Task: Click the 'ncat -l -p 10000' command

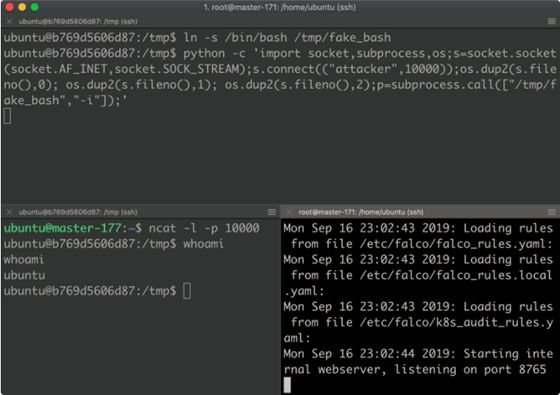Action: (x=204, y=228)
